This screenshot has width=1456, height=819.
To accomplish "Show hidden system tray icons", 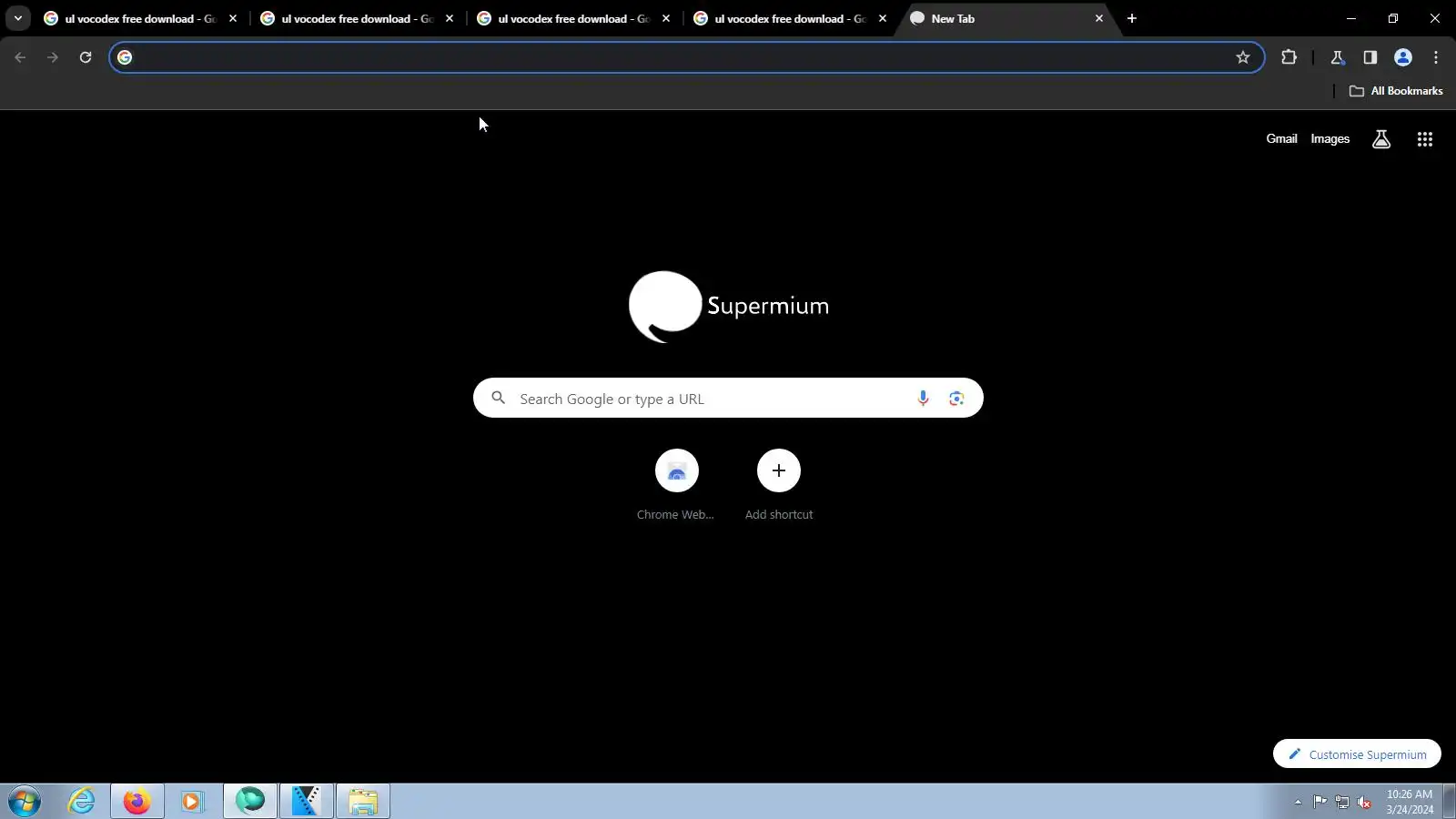I will (x=1298, y=802).
